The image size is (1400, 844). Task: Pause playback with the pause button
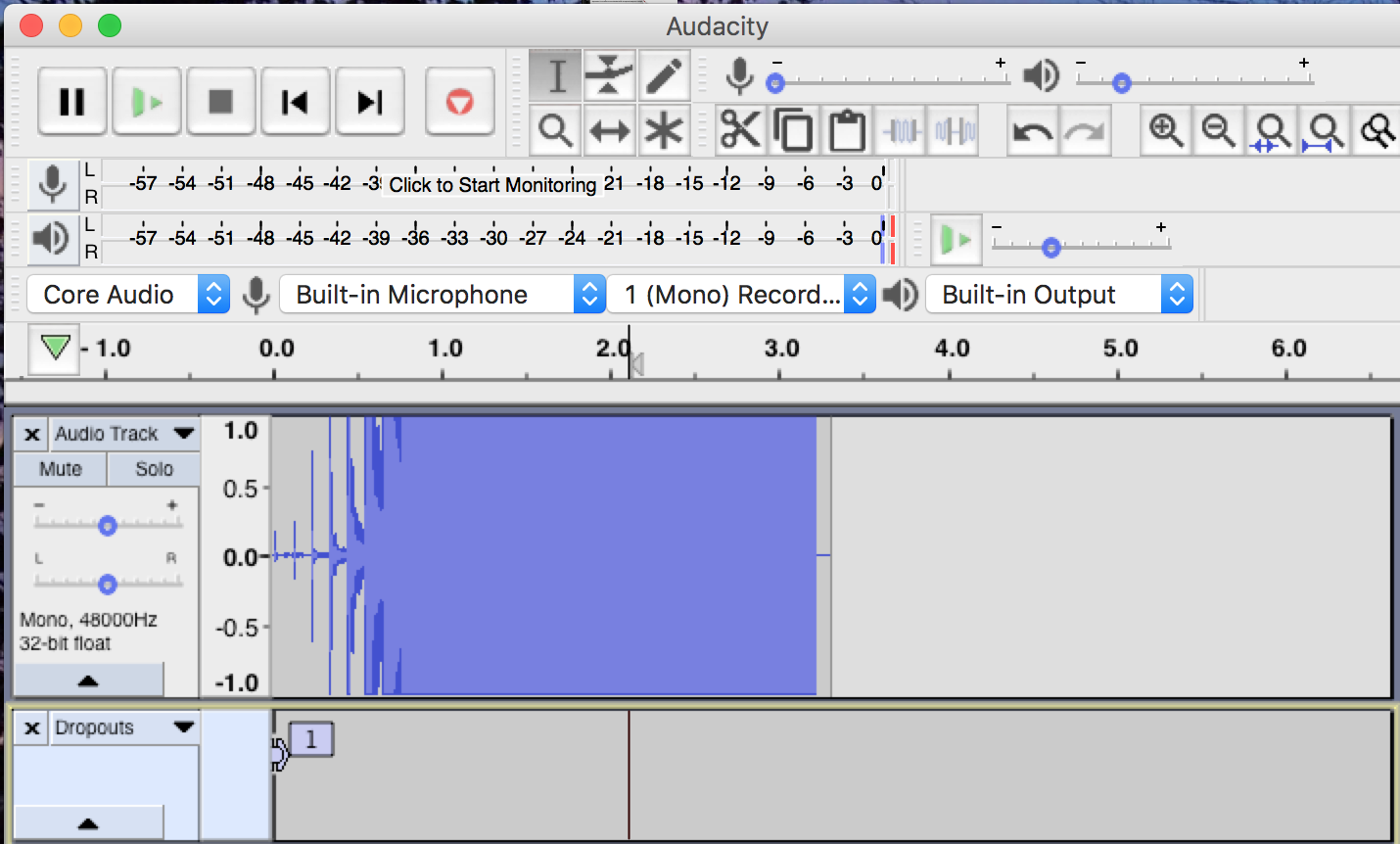coord(71,101)
